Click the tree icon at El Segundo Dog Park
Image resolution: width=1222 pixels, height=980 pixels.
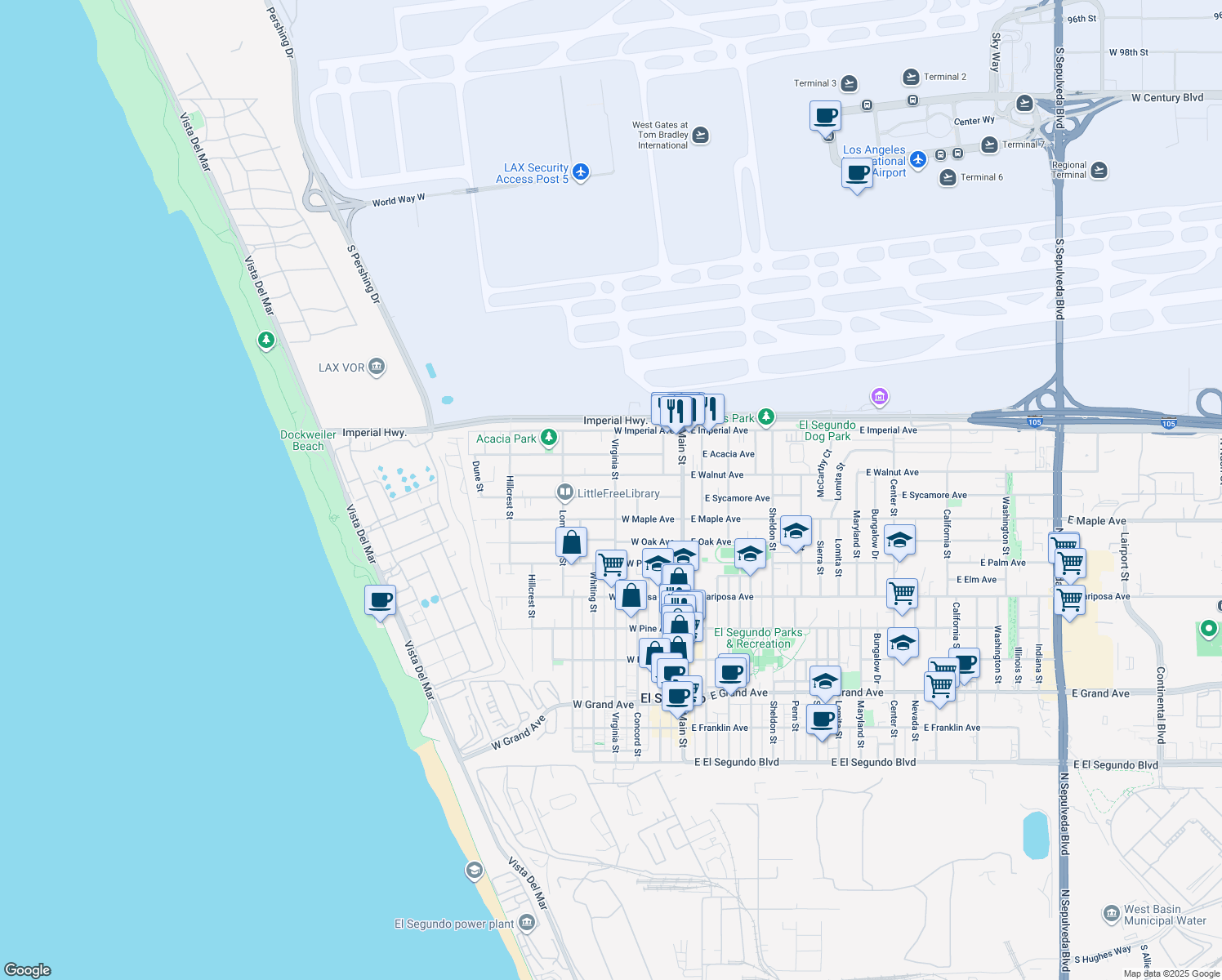tap(765, 417)
